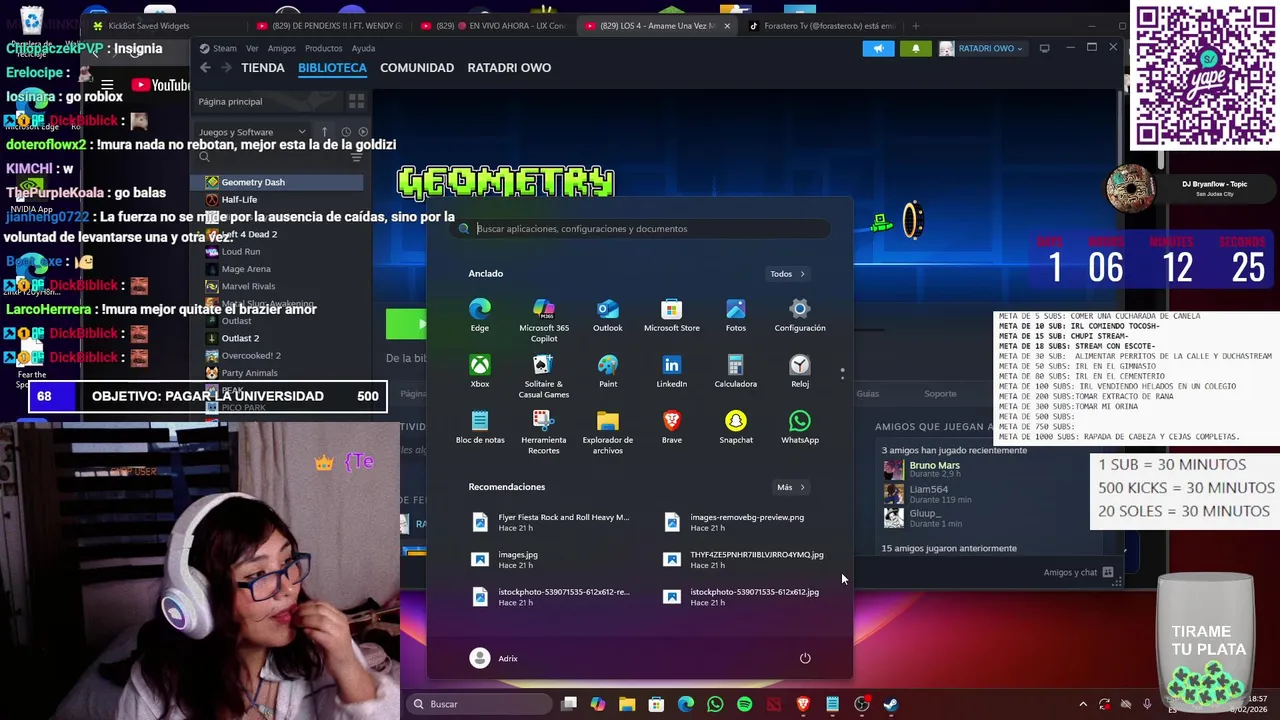1280x720 pixels.
Task: Select Party Animals in the library list
Action: pos(277,373)
